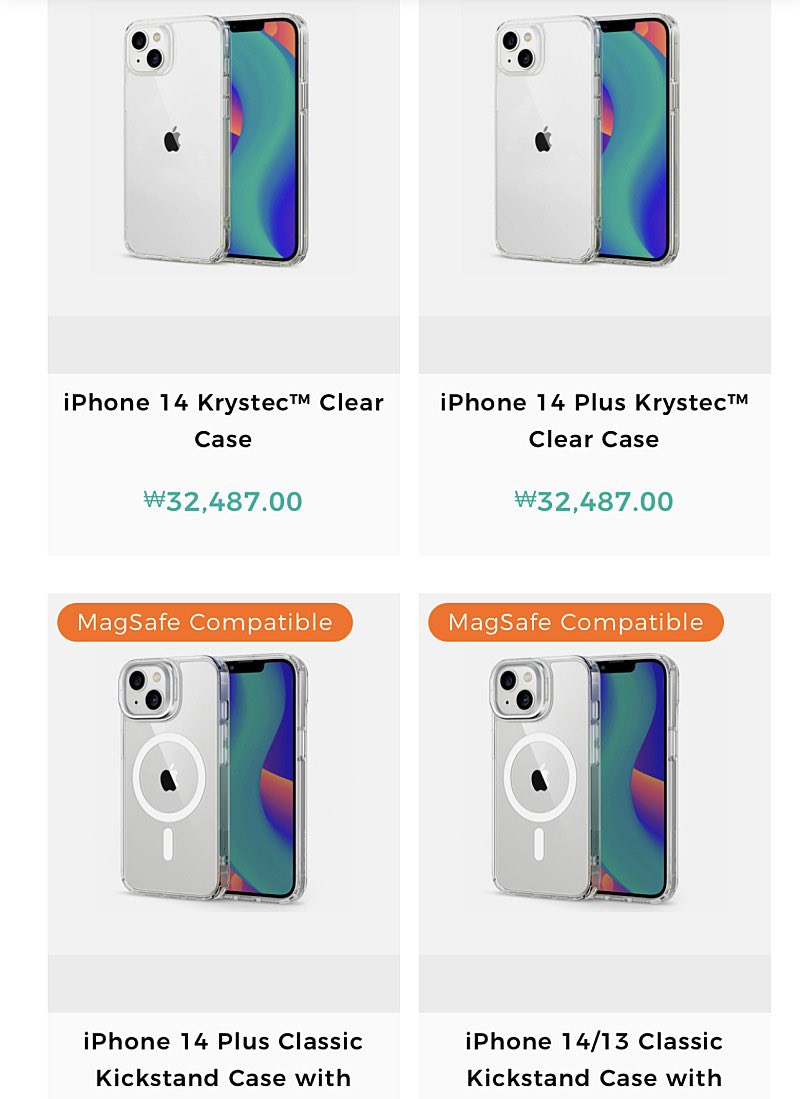This screenshot has height=1099, width=800.
Task: Click the iPhone 14 Plus Krystec case price
Action: click(x=594, y=501)
